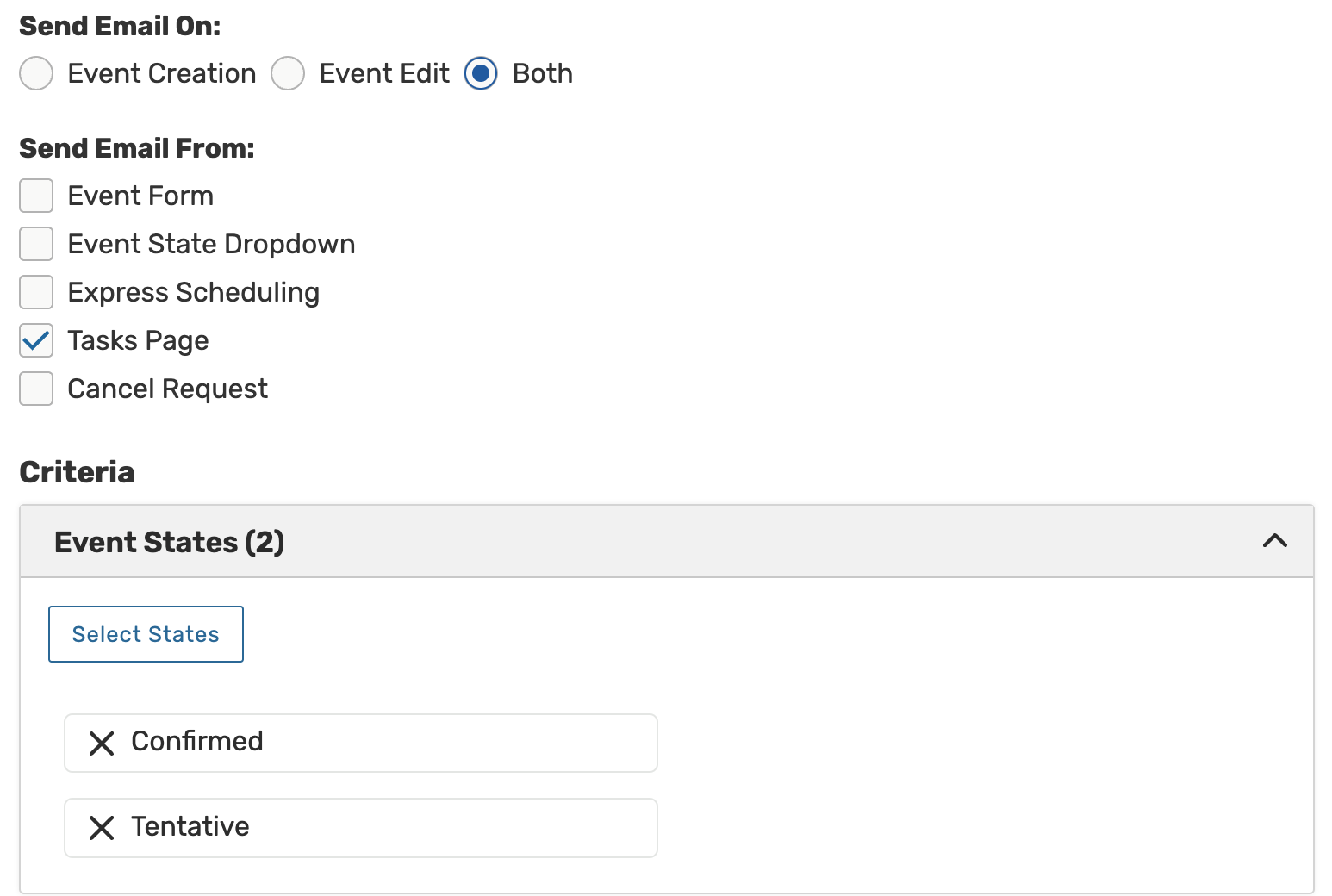1332x896 pixels.
Task: Open the Select States button
Action: pos(146,634)
